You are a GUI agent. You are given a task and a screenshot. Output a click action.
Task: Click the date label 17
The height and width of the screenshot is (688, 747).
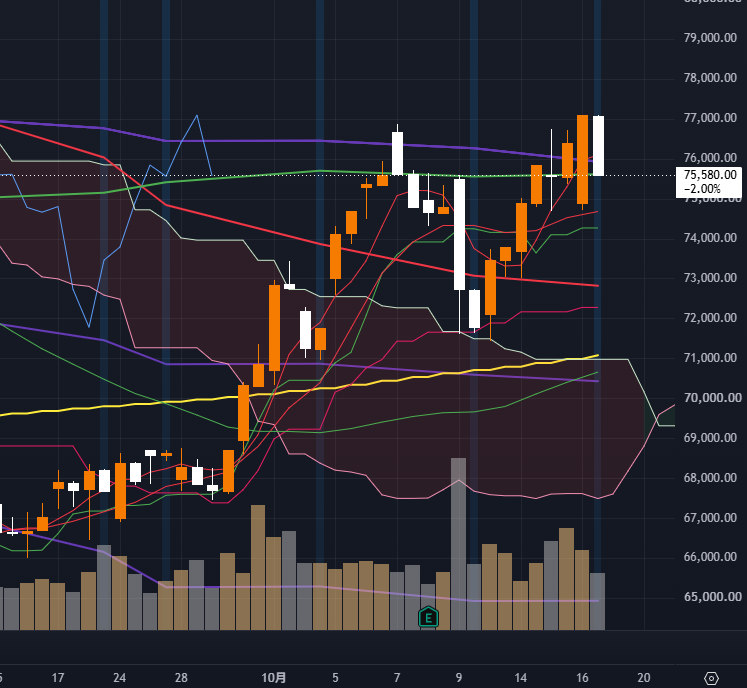(x=58, y=678)
